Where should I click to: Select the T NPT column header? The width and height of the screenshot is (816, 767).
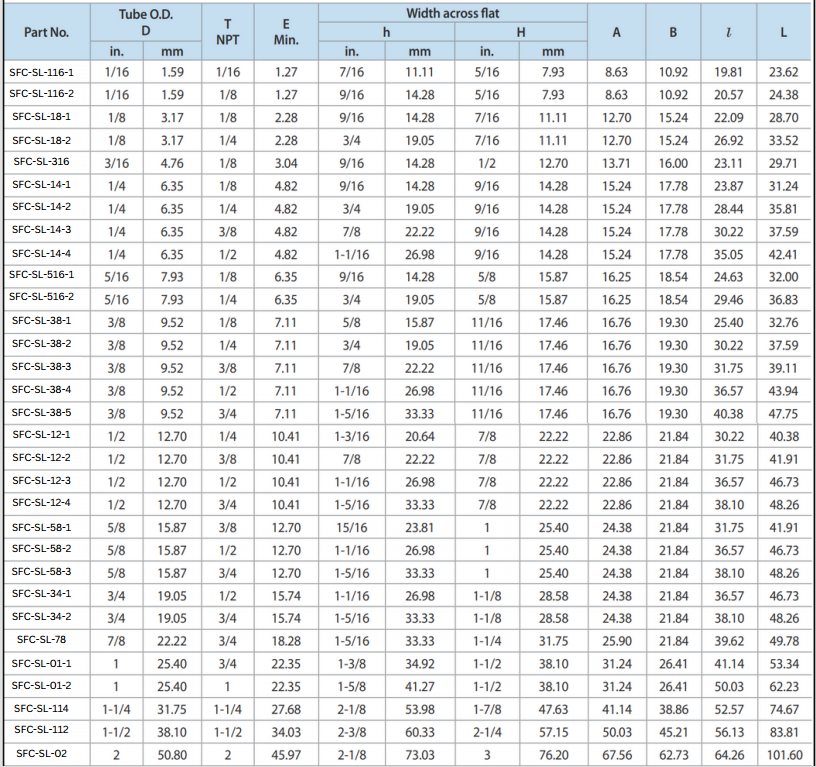pos(228,32)
